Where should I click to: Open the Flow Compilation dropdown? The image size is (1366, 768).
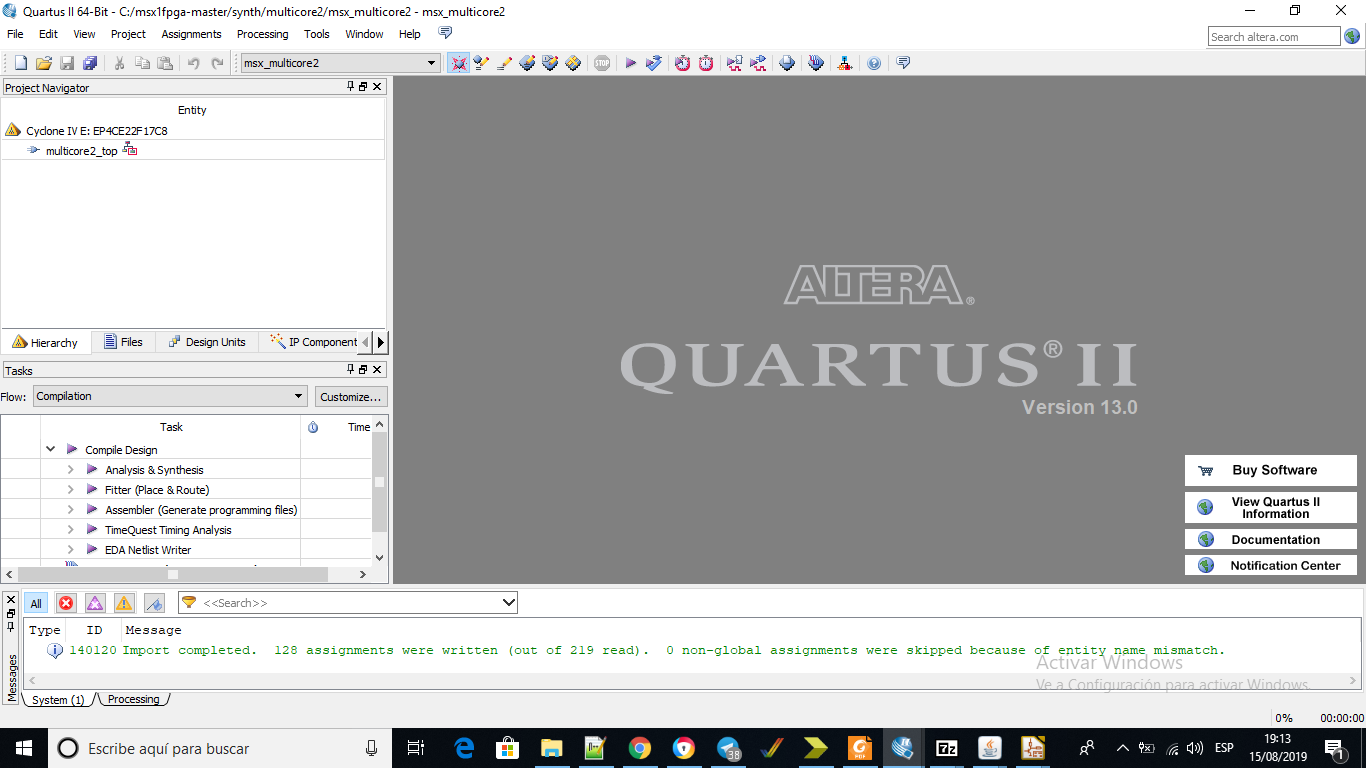[x=170, y=396]
